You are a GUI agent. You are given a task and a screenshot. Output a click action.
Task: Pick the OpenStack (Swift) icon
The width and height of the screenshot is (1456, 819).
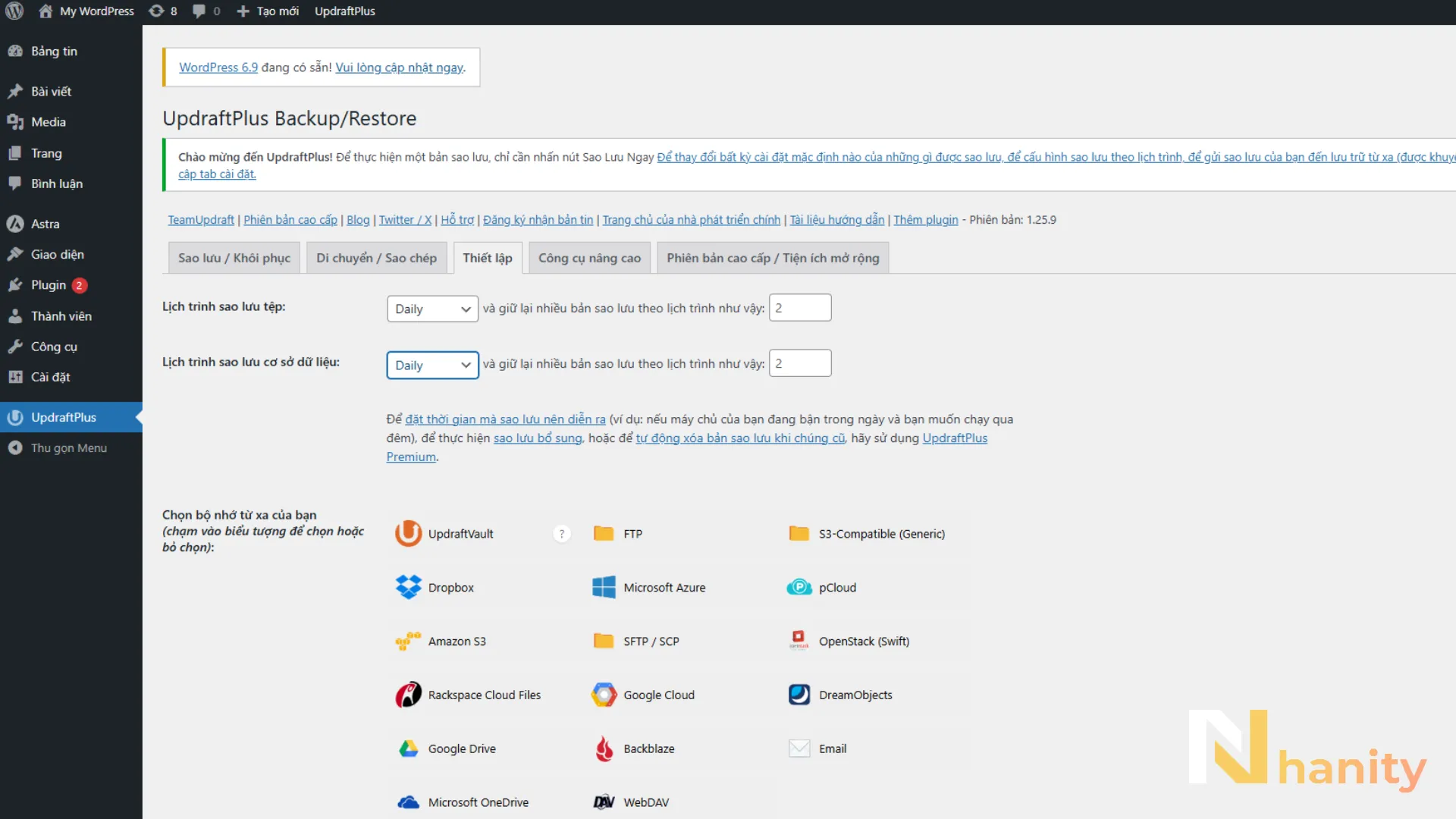(799, 641)
